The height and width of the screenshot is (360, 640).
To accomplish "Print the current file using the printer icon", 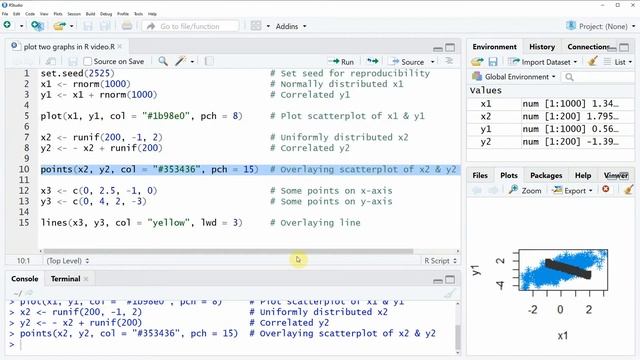I will [x=127, y=26].
